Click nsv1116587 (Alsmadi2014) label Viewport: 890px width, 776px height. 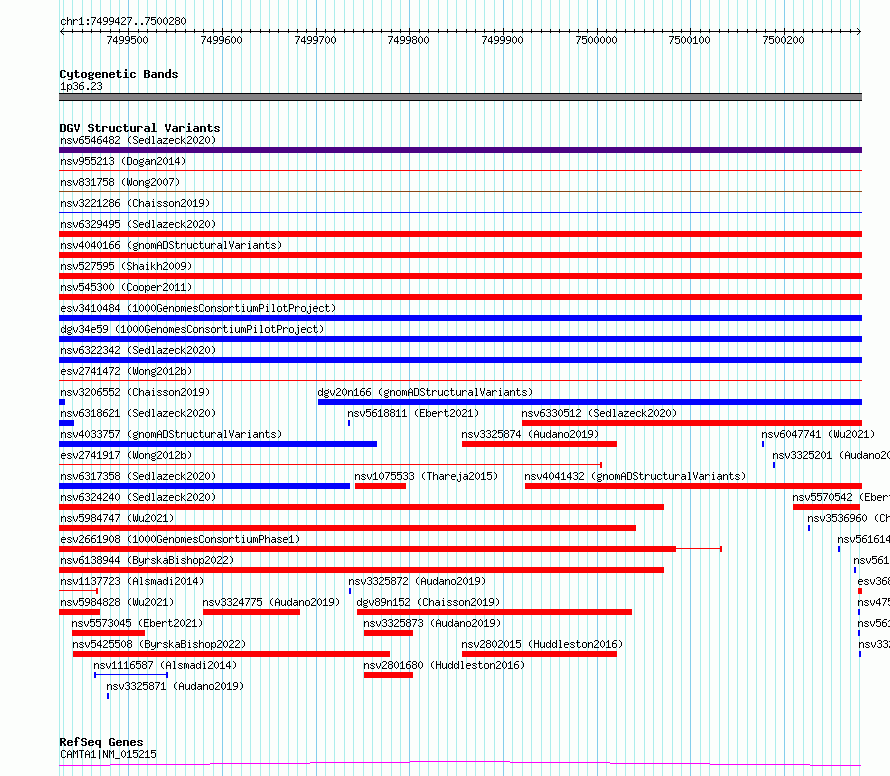[x=165, y=665]
